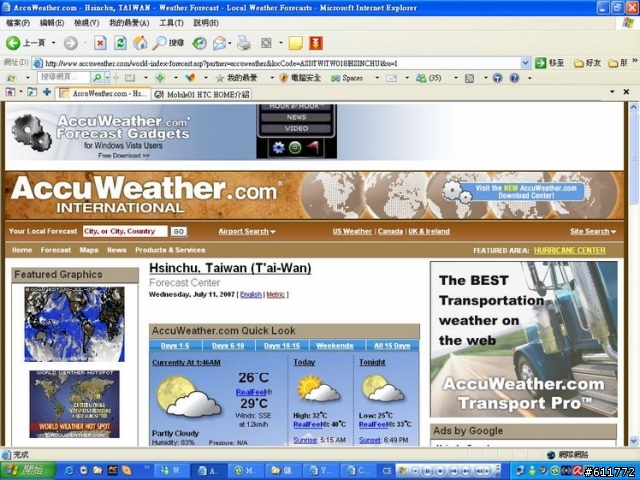Click the Internet Explorer quick launch icon
The height and width of the screenshot is (480, 640).
click(70, 471)
